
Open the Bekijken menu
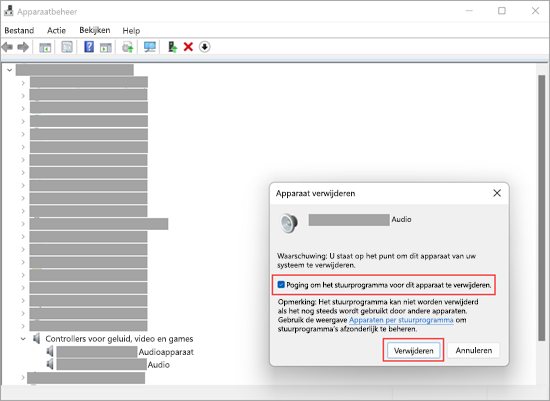point(95,30)
